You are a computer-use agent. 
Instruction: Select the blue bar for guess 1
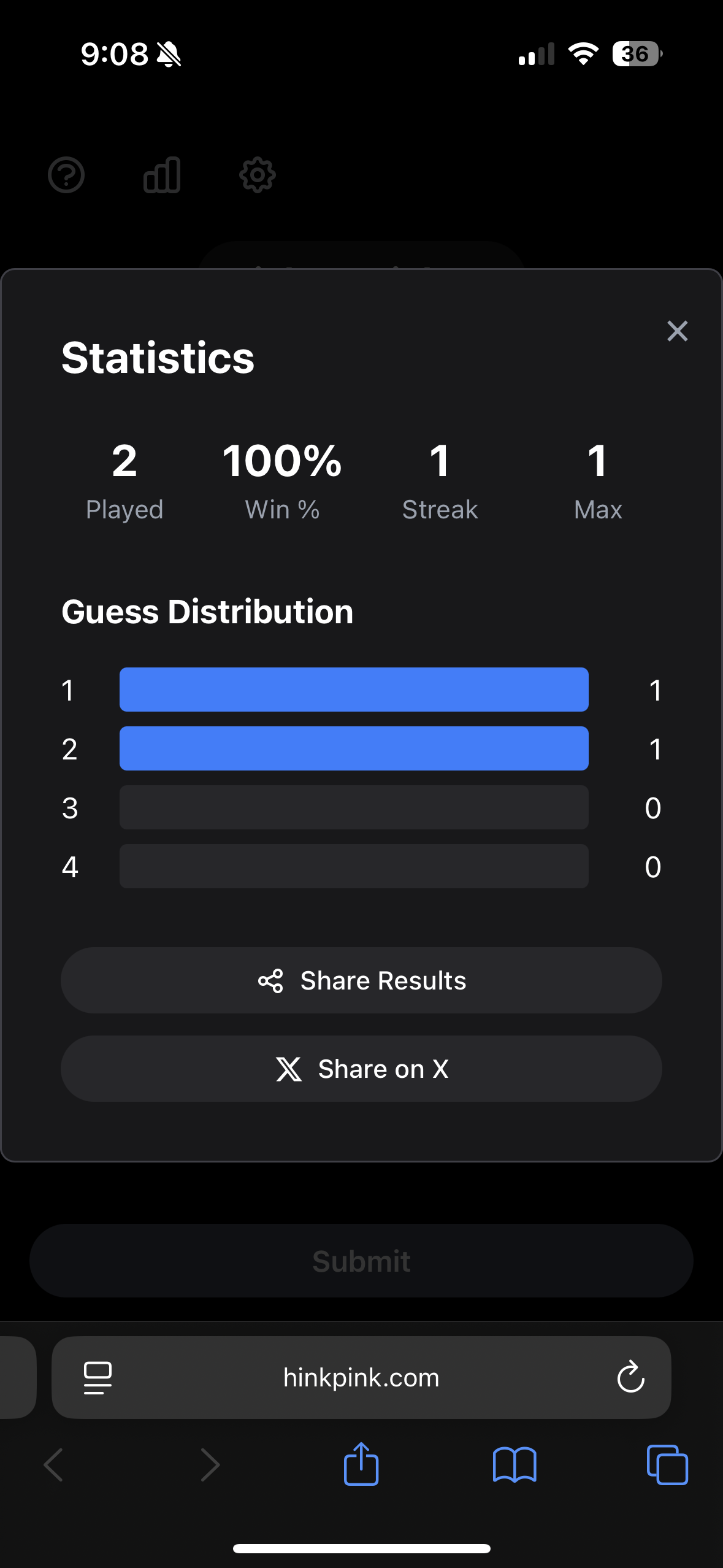pyautogui.click(x=354, y=690)
